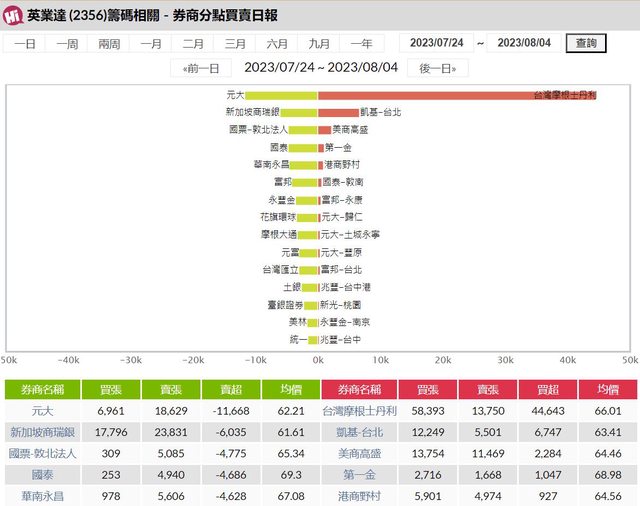Click the start date field 2023/07/24
The image size is (640, 506).
437,43
